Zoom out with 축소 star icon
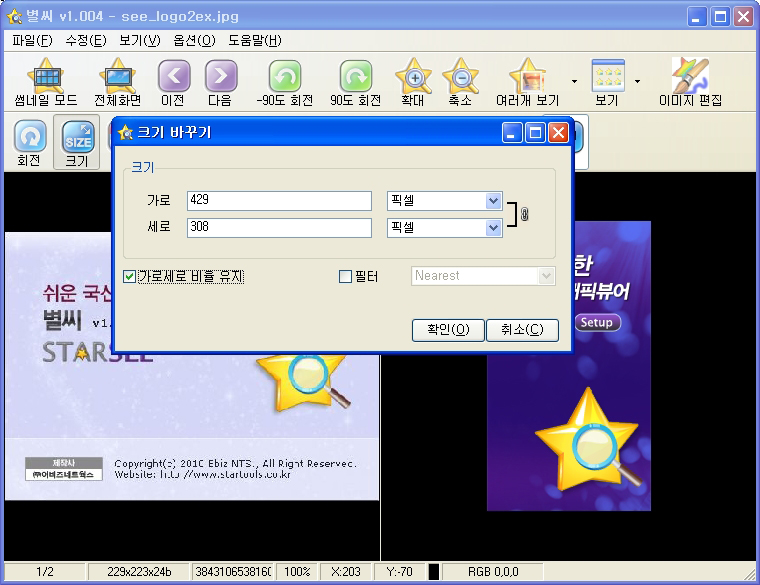 click(460, 81)
